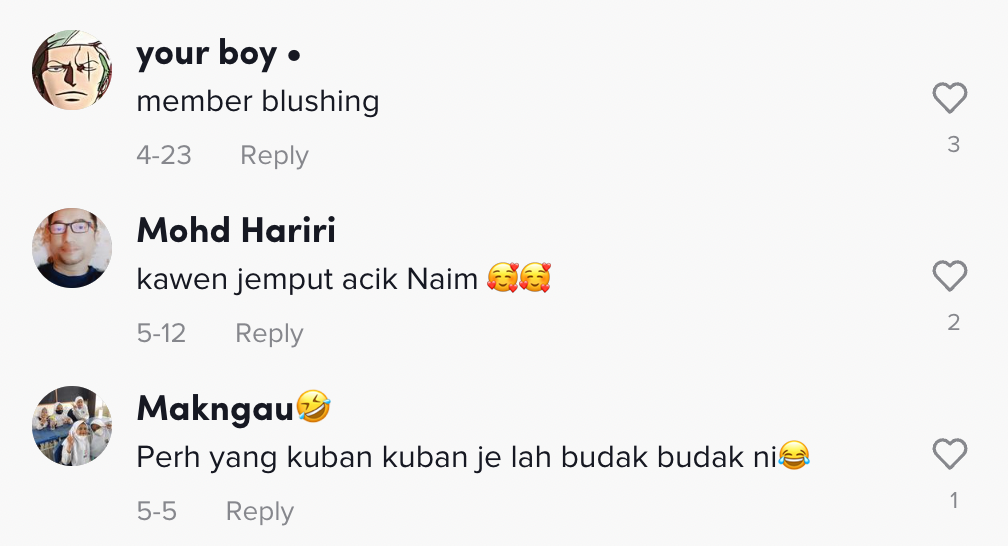Click the 3 likes count
The image size is (1008, 546).
(953, 145)
